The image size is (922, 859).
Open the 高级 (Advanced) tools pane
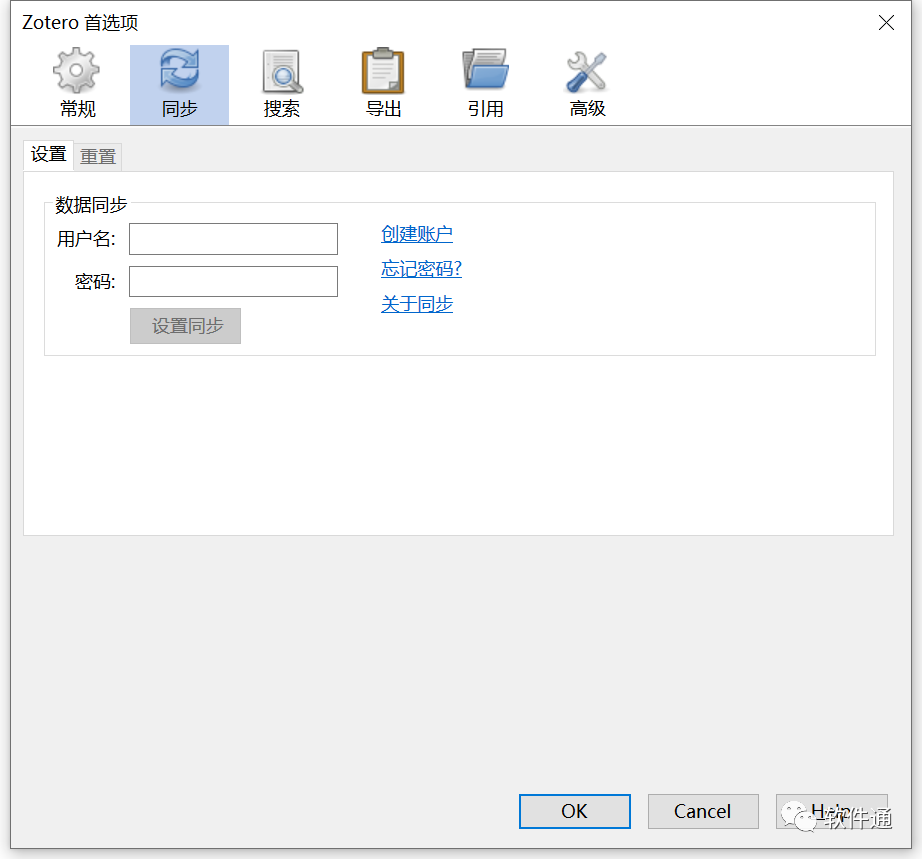click(x=587, y=84)
